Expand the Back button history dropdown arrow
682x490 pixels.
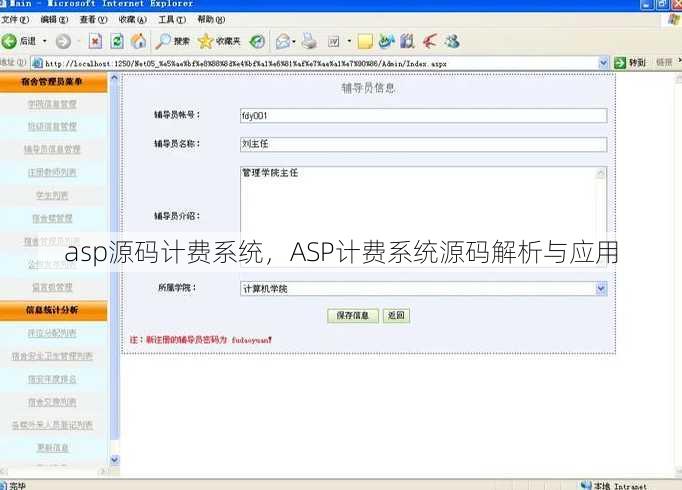pos(44,41)
